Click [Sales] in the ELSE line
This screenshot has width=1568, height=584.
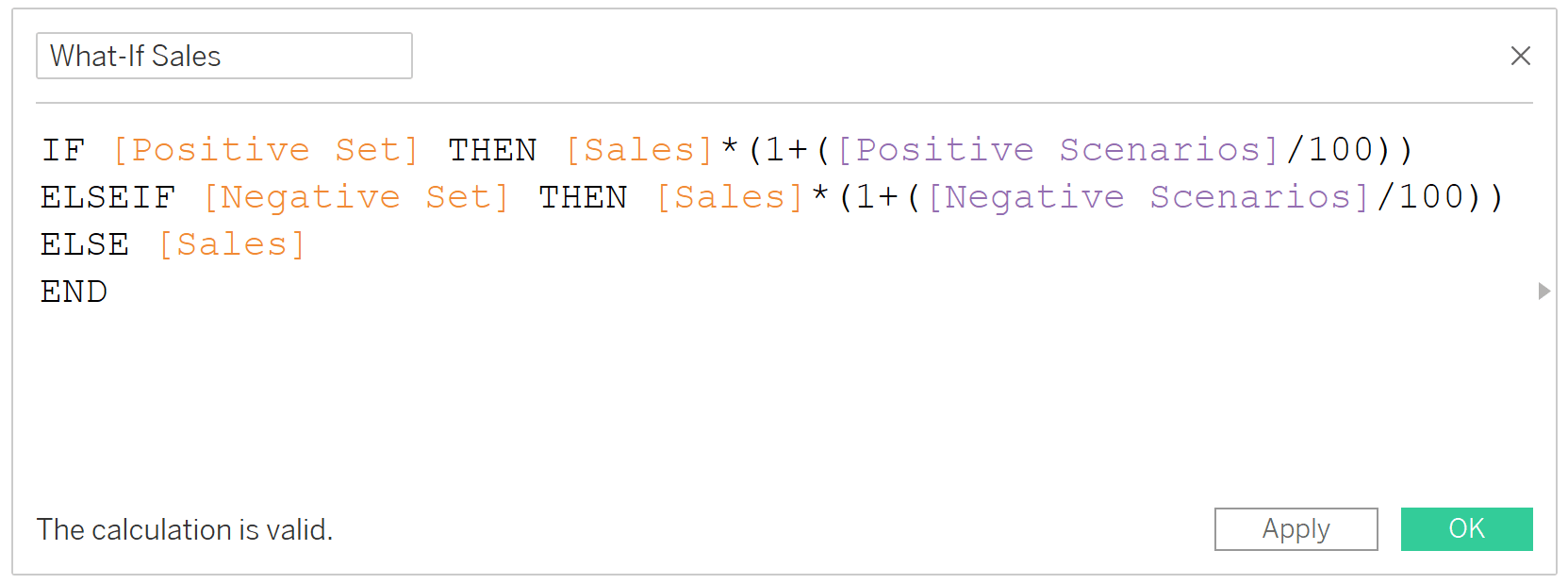[231, 244]
